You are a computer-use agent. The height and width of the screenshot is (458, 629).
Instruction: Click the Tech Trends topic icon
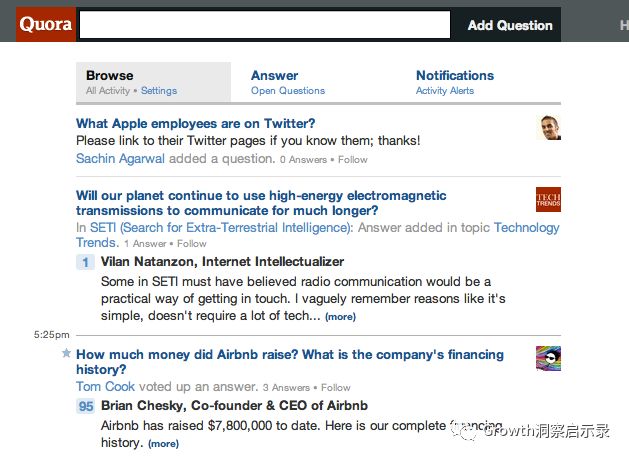(548, 199)
